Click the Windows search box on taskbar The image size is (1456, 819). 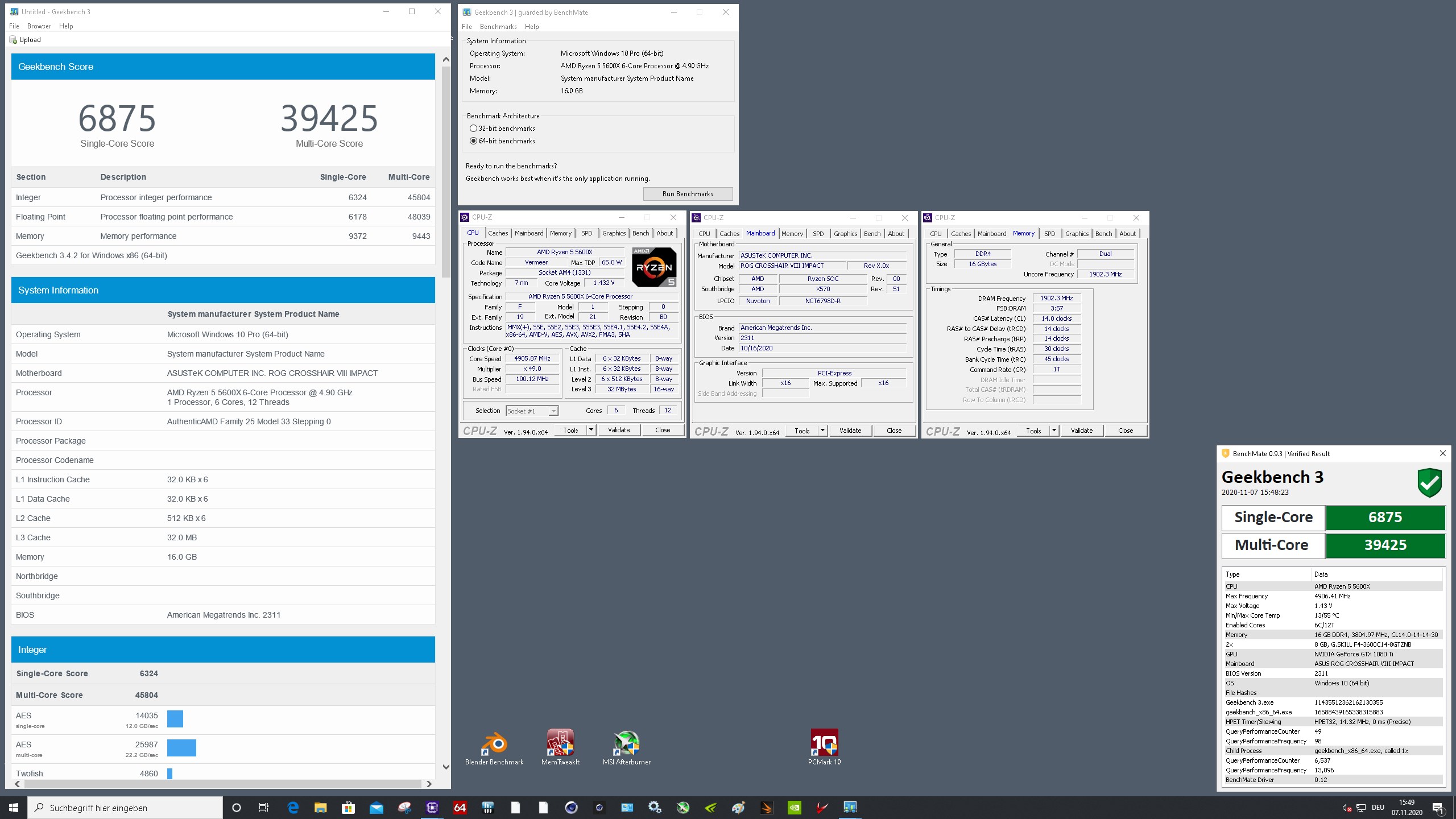pyautogui.click(x=125, y=808)
